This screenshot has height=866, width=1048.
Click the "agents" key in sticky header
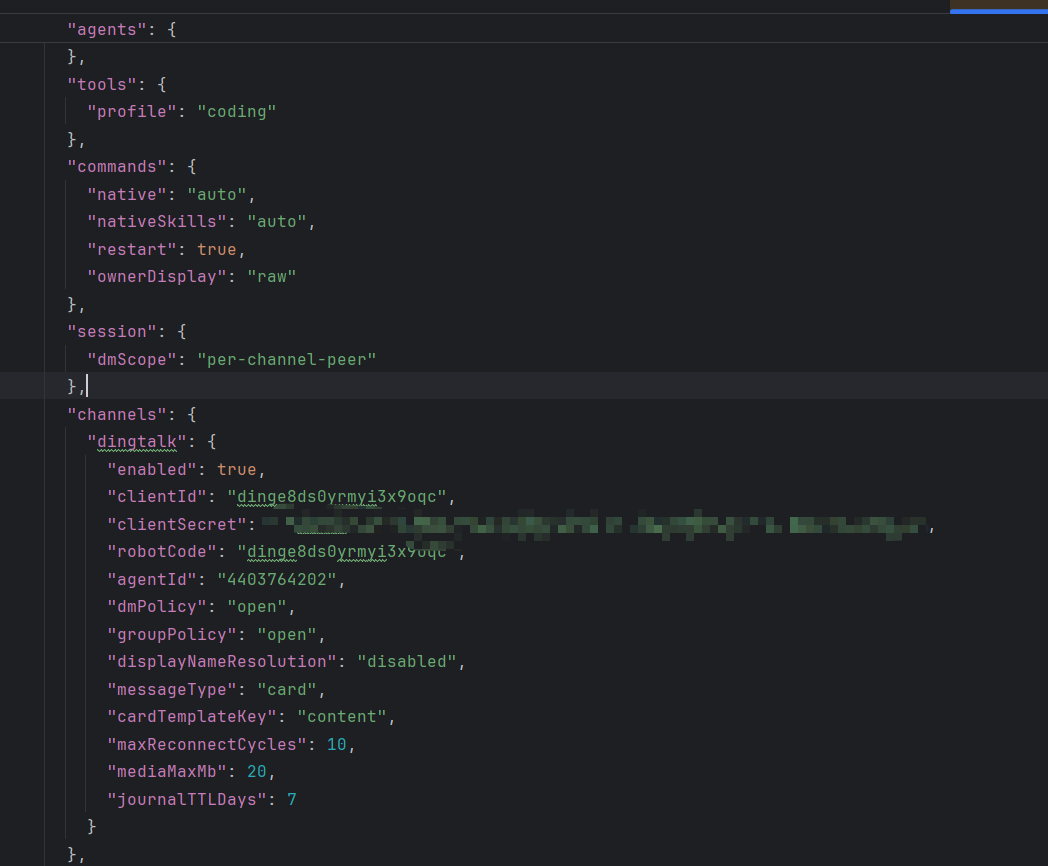(x=107, y=29)
